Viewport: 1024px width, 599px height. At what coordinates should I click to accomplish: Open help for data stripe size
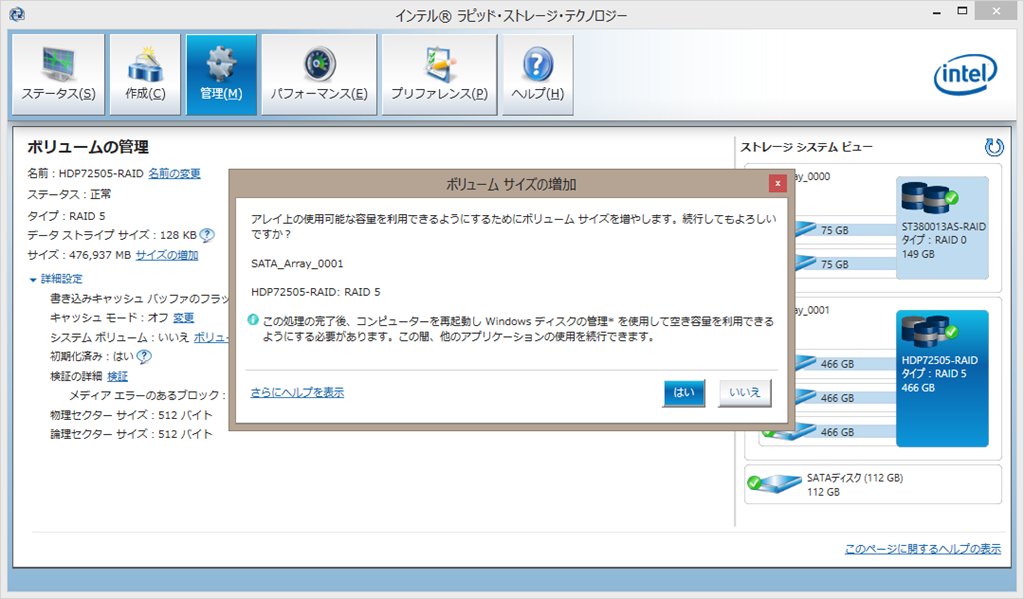207,235
